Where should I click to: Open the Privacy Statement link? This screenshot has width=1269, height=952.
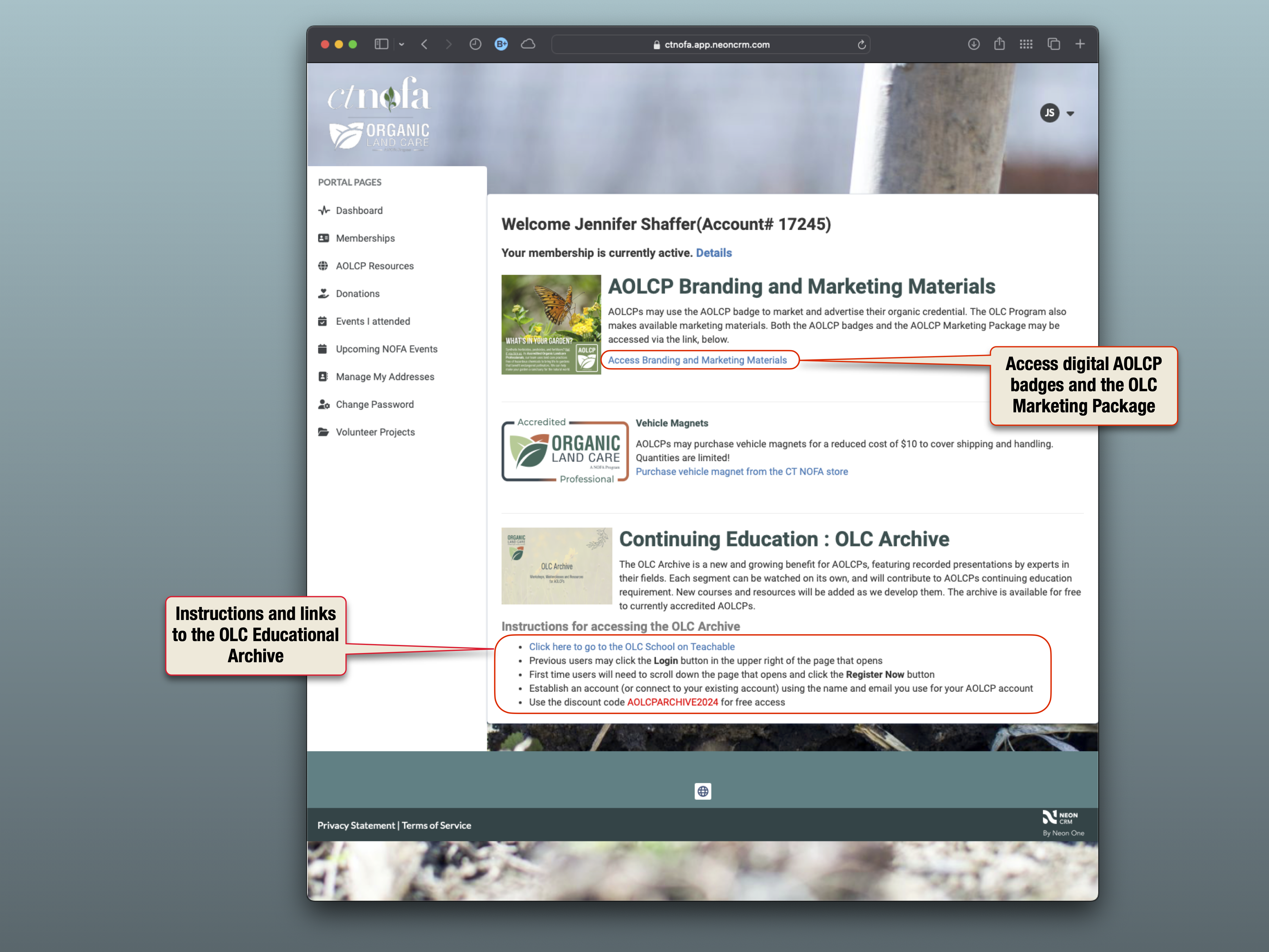pyautogui.click(x=356, y=826)
